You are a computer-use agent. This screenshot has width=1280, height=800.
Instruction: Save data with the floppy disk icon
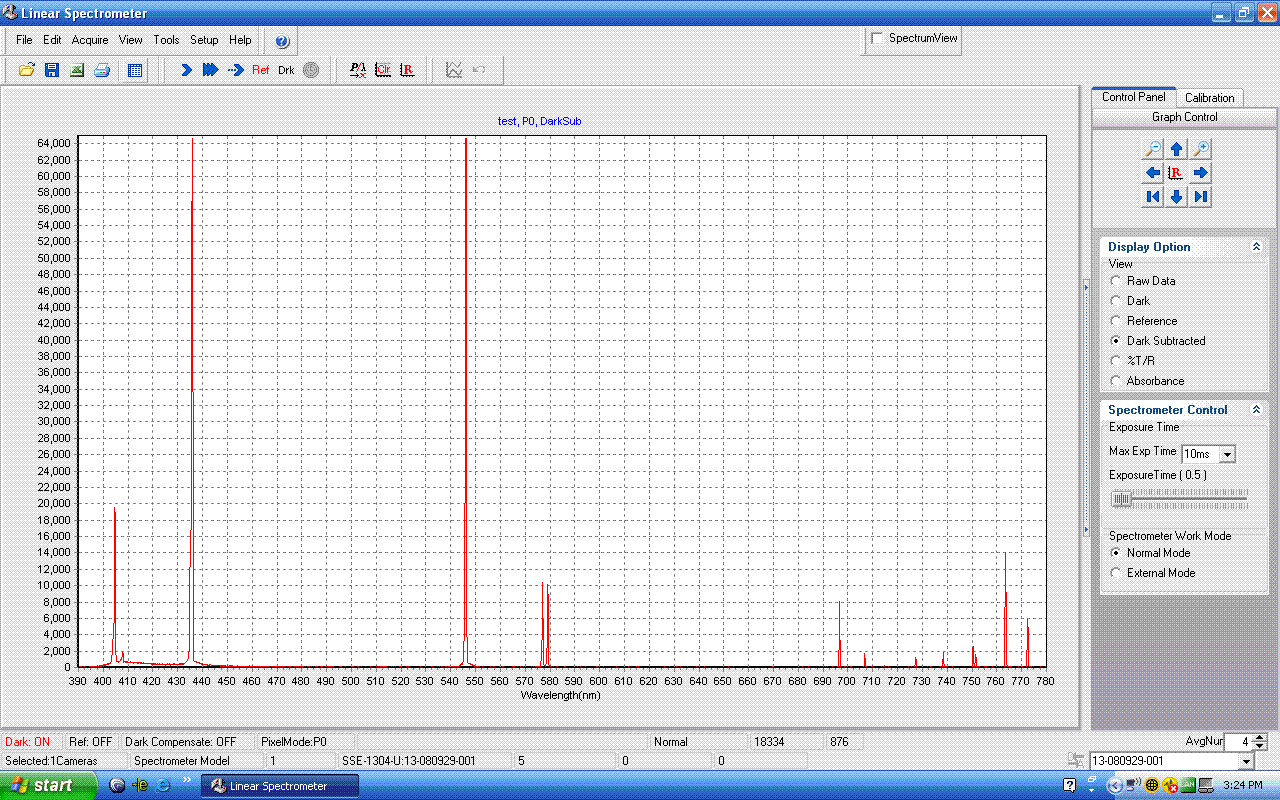pyautogui.click(x=52, y=70)
